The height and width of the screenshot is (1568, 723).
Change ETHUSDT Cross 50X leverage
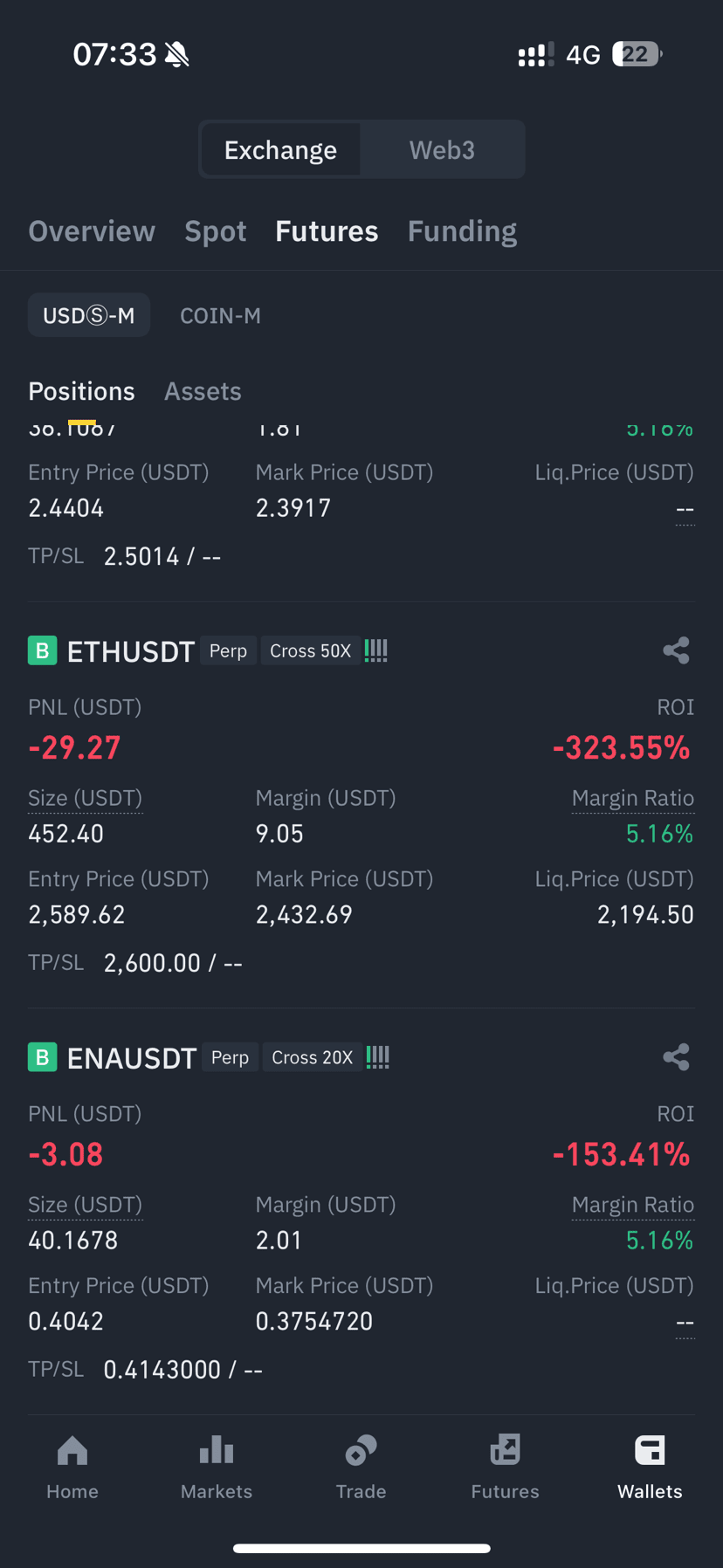310,650
